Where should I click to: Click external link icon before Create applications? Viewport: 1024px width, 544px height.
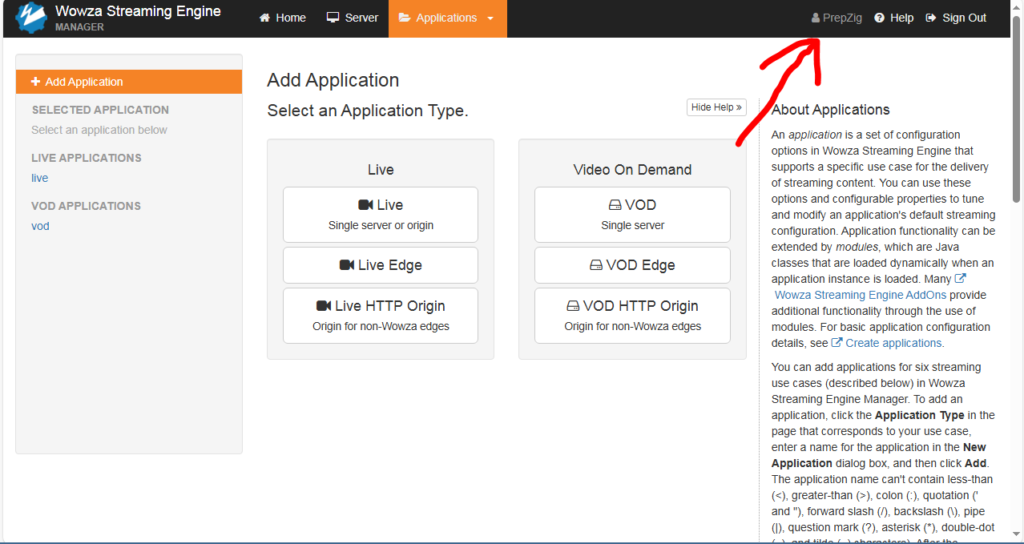point(836,343)
